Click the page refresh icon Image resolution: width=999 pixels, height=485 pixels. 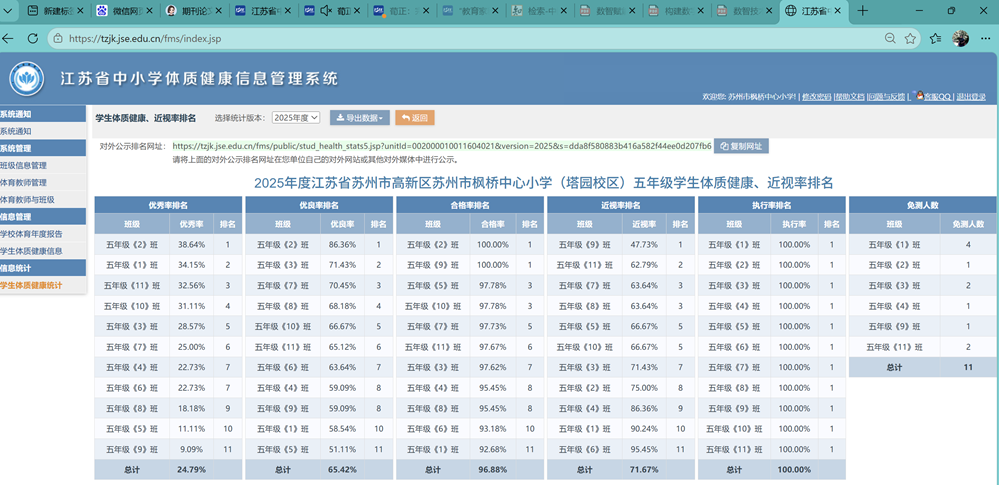(x=32, y=39)
